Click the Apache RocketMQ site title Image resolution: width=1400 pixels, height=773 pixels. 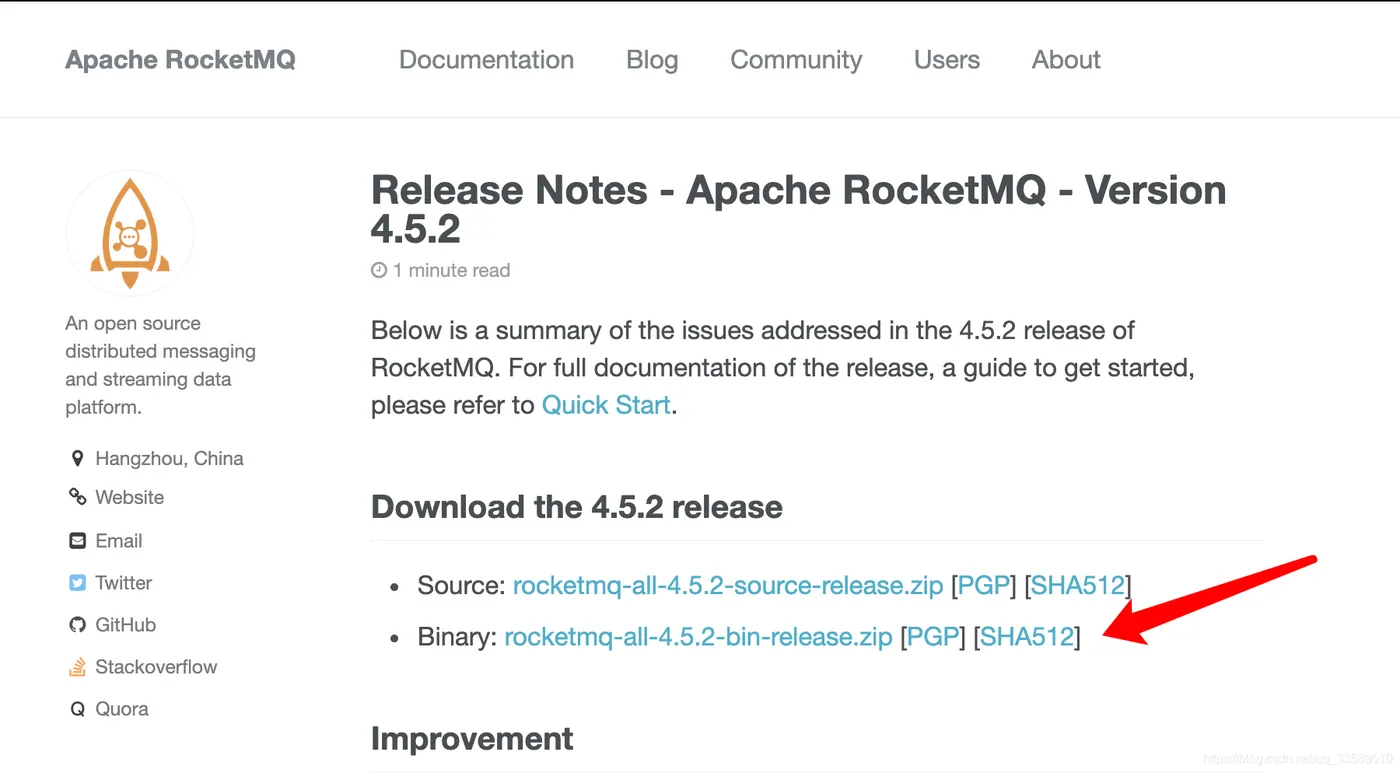tap(180, 60)
